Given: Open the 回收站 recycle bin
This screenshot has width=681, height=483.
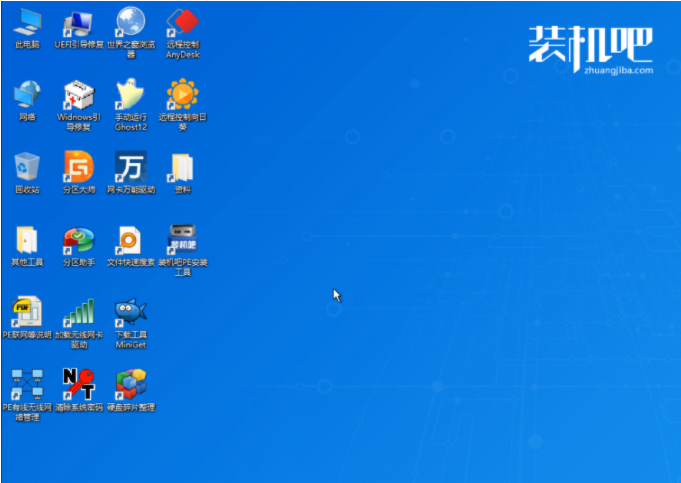Looking at the screenshot, I should (27, 167).
